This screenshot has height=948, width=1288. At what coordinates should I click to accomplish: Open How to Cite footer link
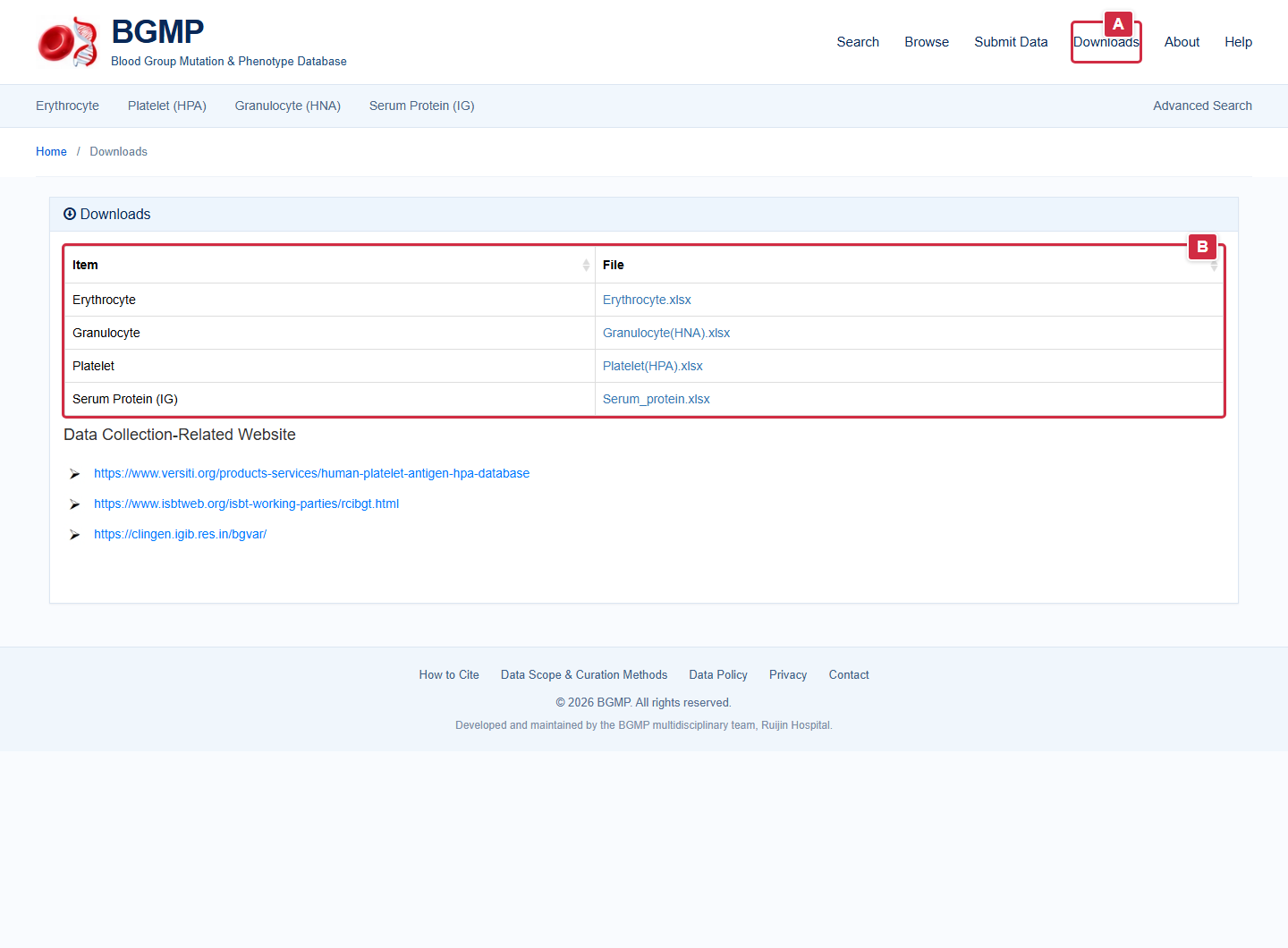tap(449, 675)
